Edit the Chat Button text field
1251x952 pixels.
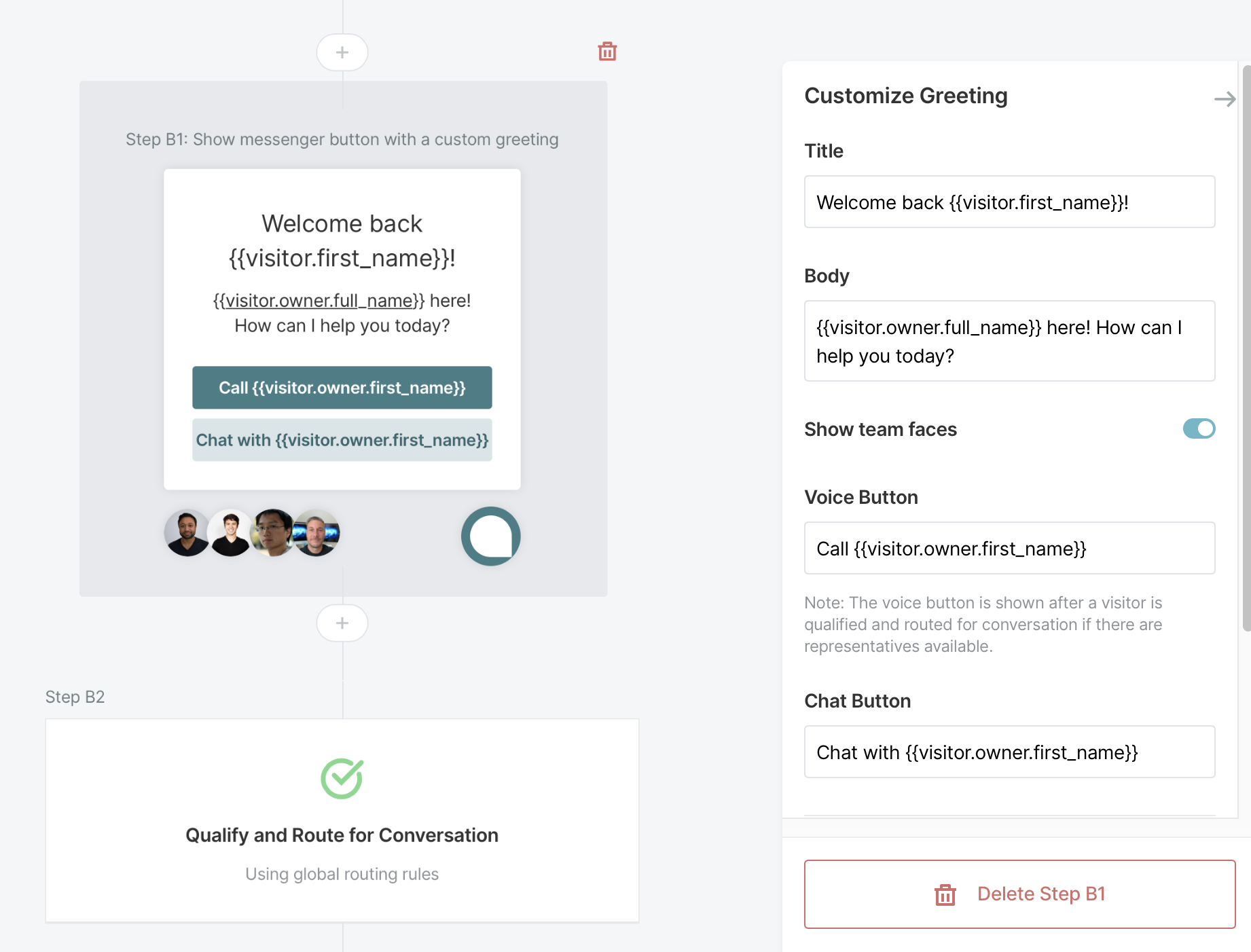tap(1009, 752)
